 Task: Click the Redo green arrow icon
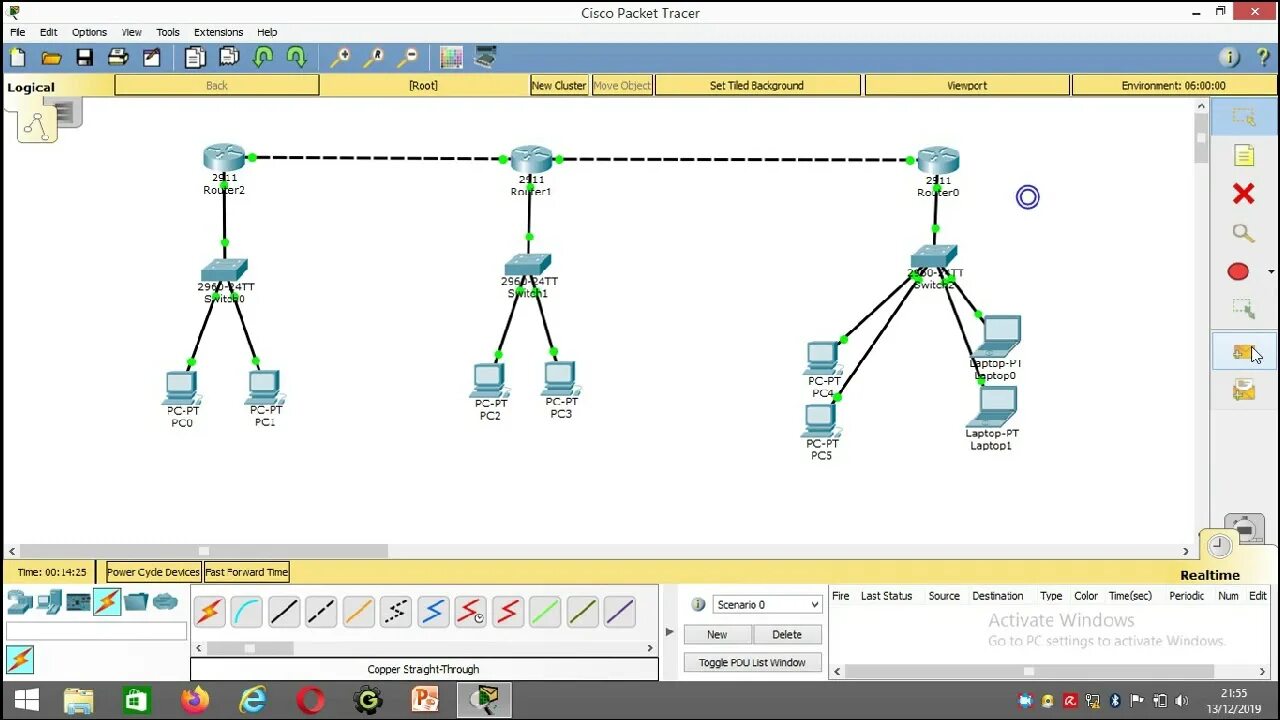(297, 57)
